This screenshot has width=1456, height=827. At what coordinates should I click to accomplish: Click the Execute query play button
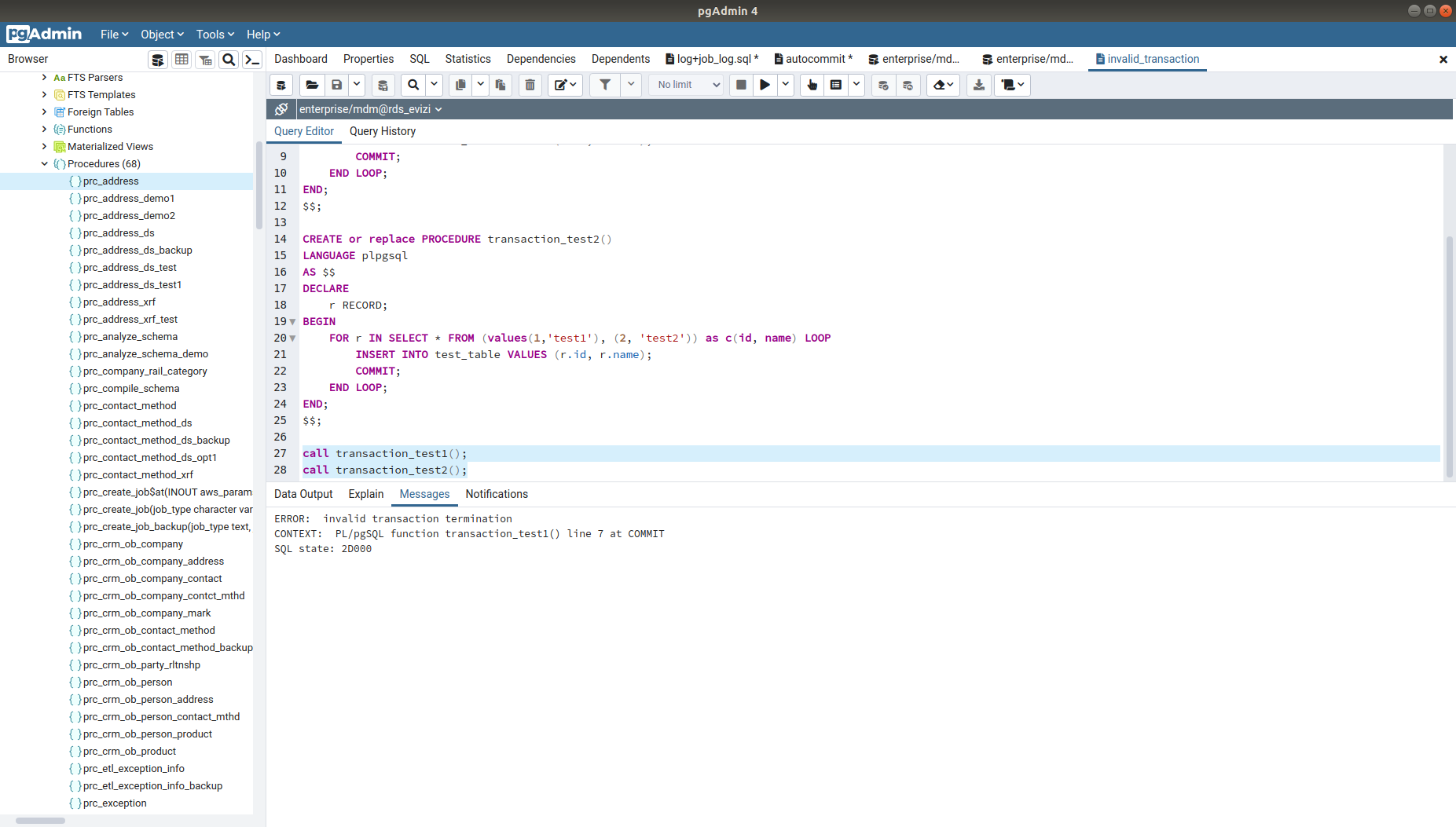click(765, 85)
